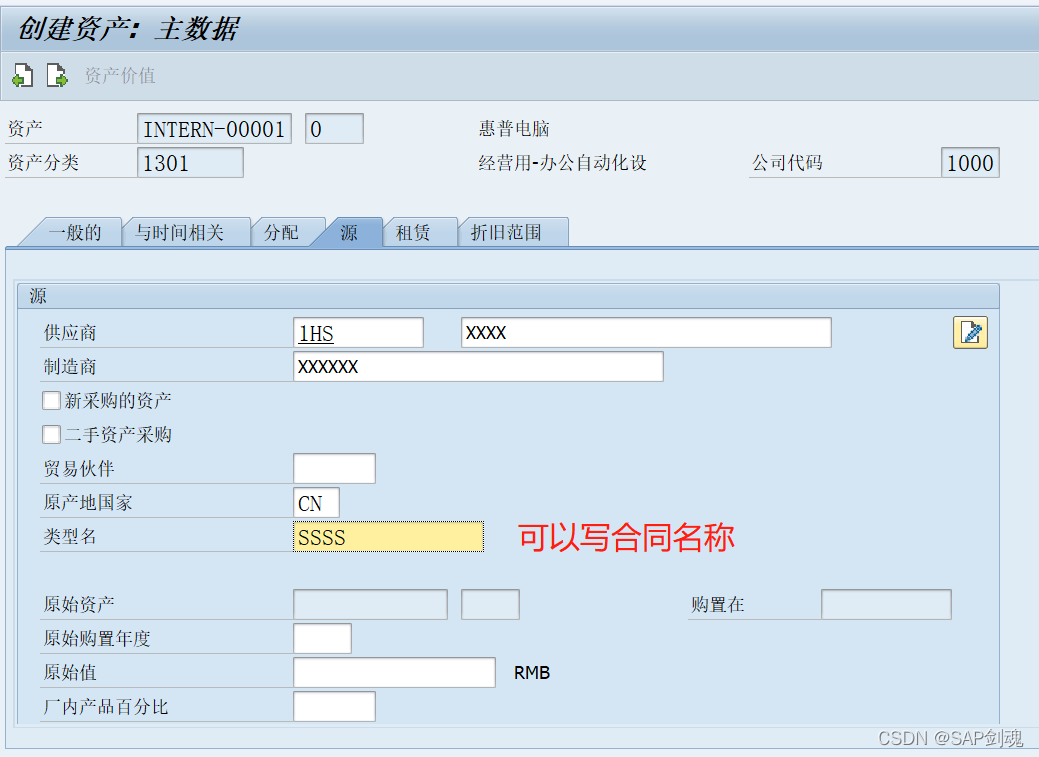Click the 供应商 code field with 1HS
Viewport: 1039px width, 757px height.
[358, 333]
